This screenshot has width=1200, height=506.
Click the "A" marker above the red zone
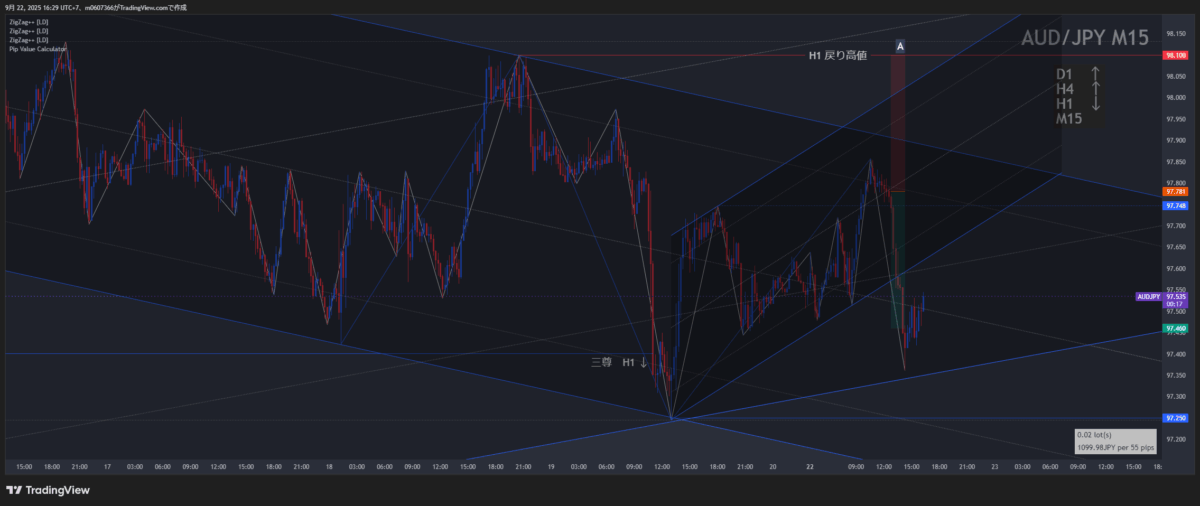point(900,46)
